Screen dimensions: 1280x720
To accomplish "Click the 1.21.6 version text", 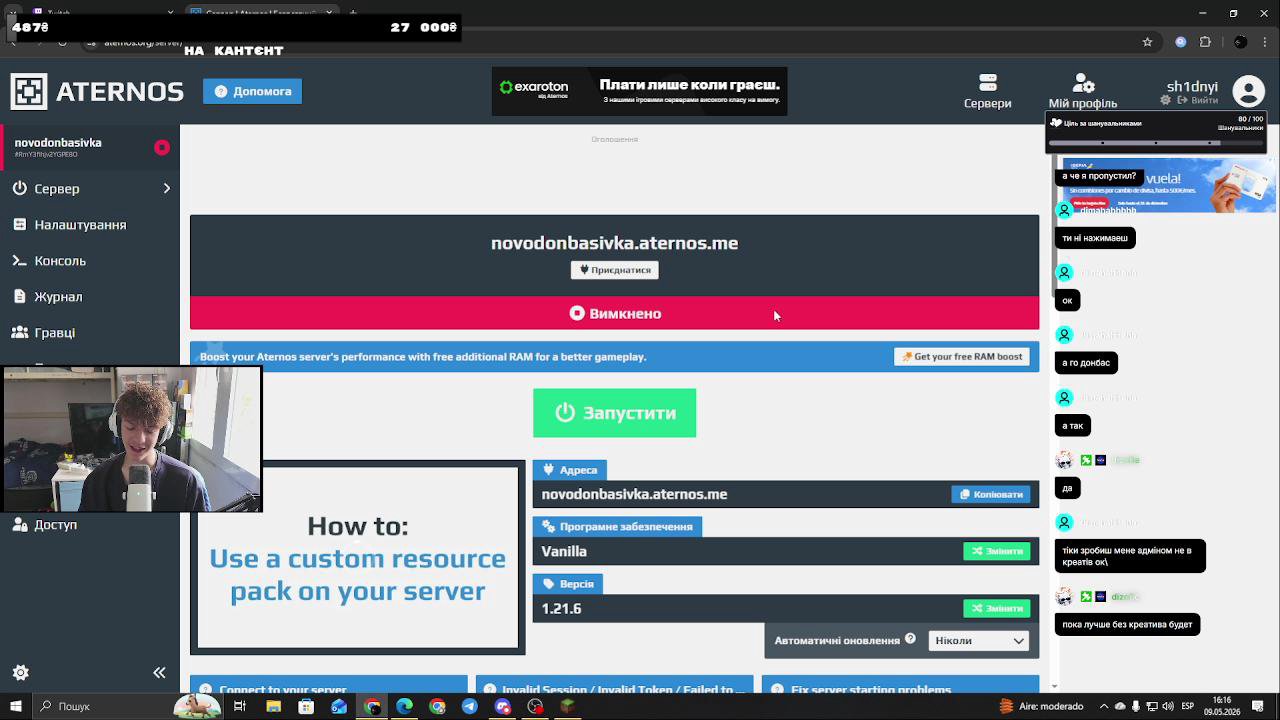I will point(561,608).
